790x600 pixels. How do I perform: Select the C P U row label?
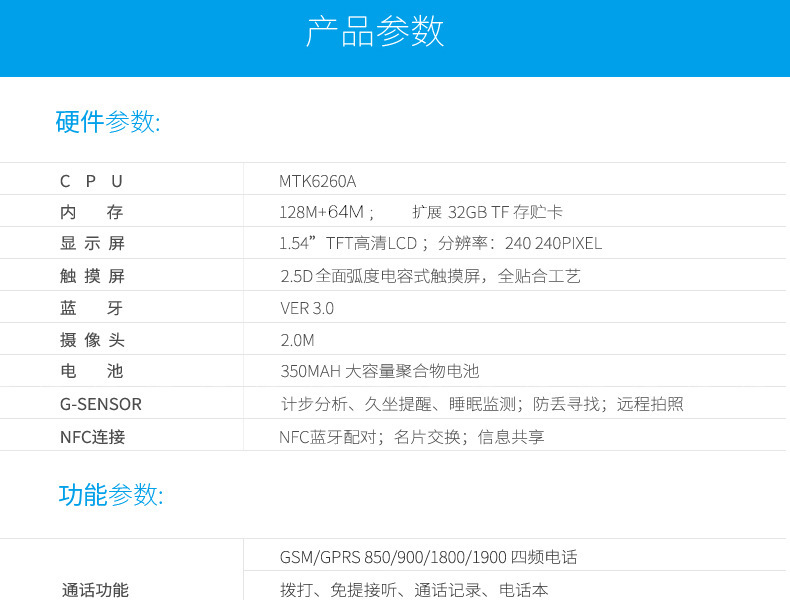pyautogui.click(x=91, y=181)
